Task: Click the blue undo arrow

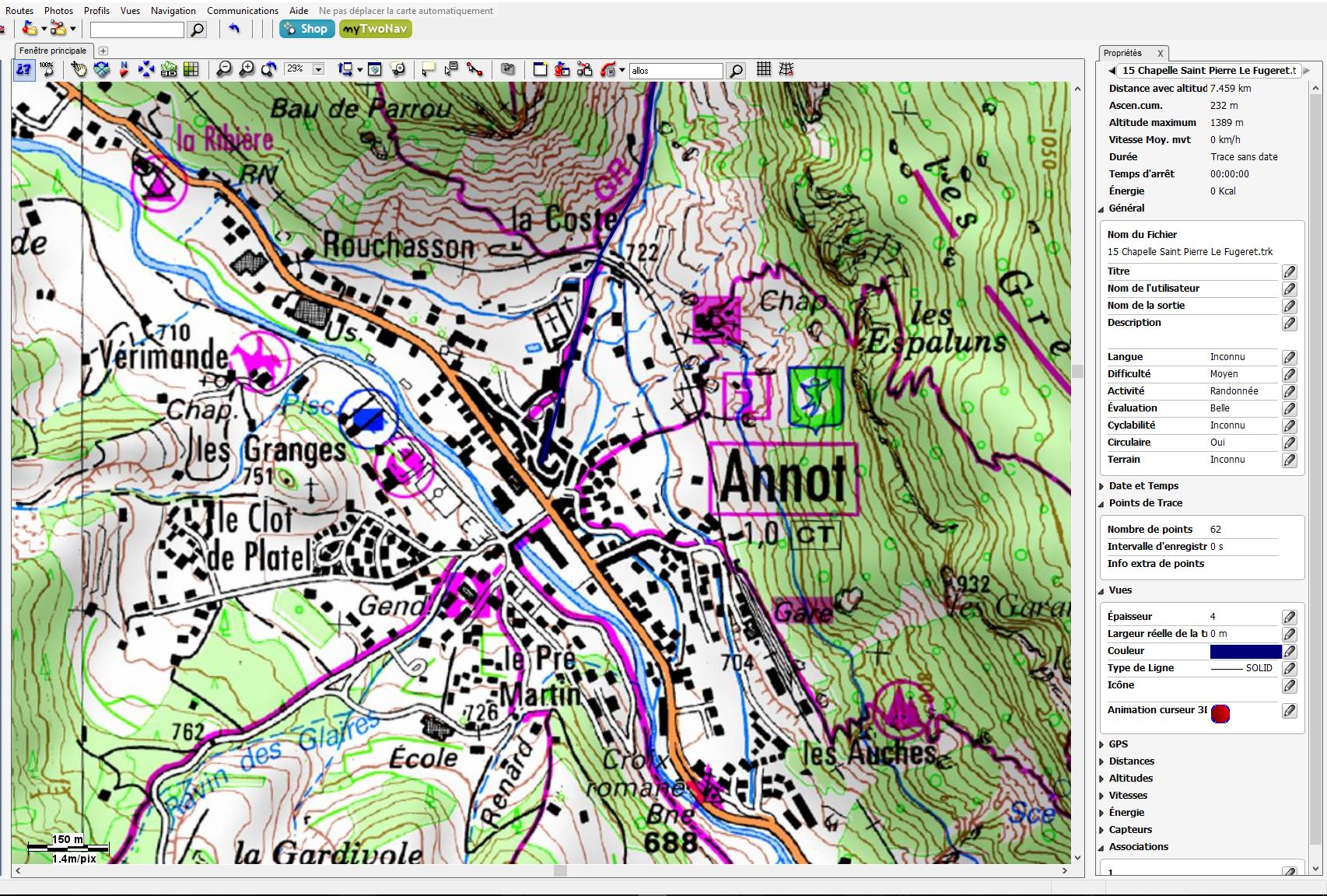Action: click(x=234, y=29)
